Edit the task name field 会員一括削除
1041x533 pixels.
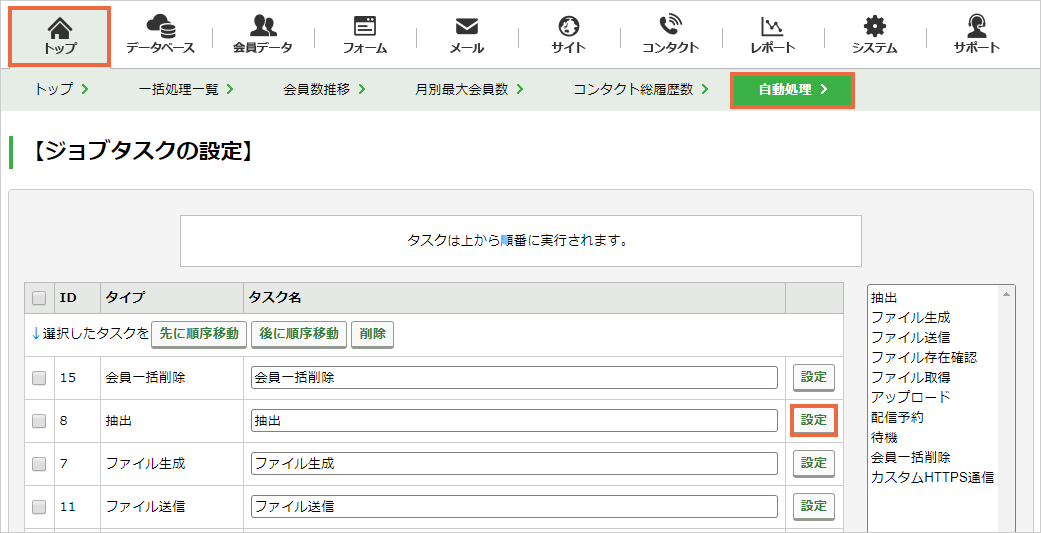514,378
